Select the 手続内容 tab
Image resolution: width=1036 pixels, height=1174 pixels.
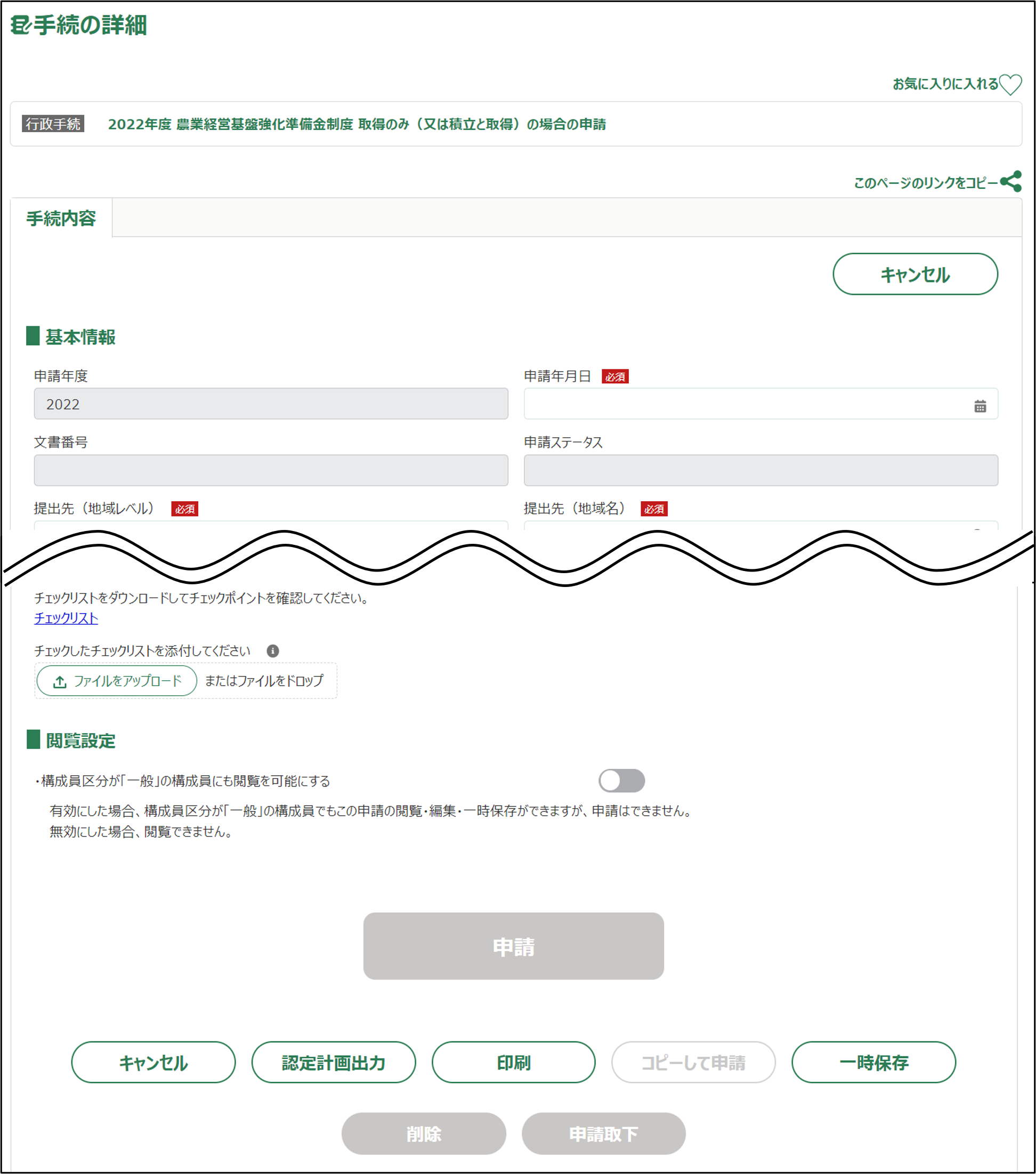click(61, 218)
